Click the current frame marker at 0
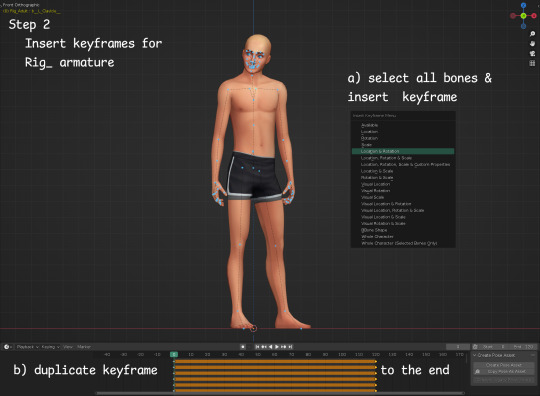 coord(174,354)
